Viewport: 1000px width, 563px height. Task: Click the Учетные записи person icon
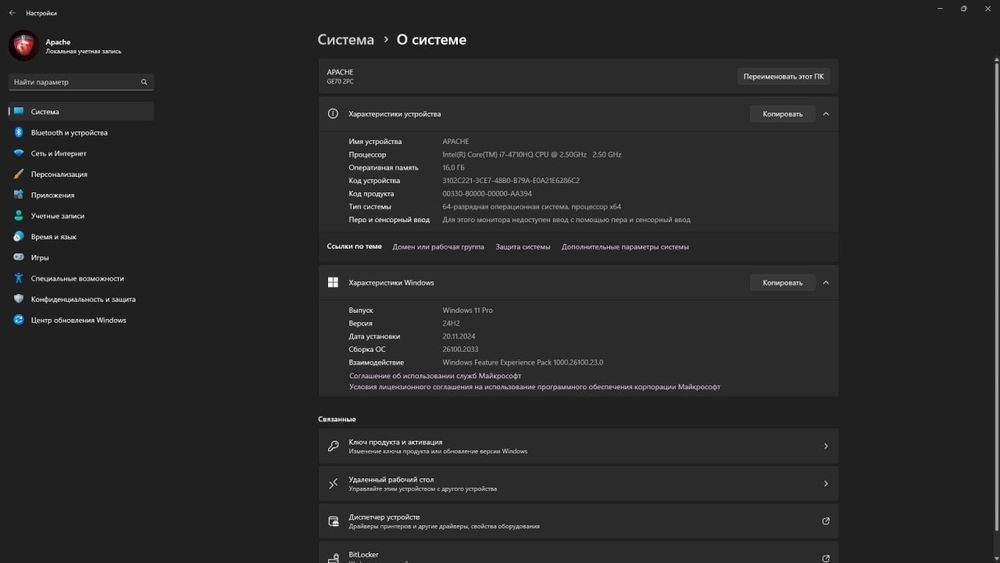click(x=19, y=216)
